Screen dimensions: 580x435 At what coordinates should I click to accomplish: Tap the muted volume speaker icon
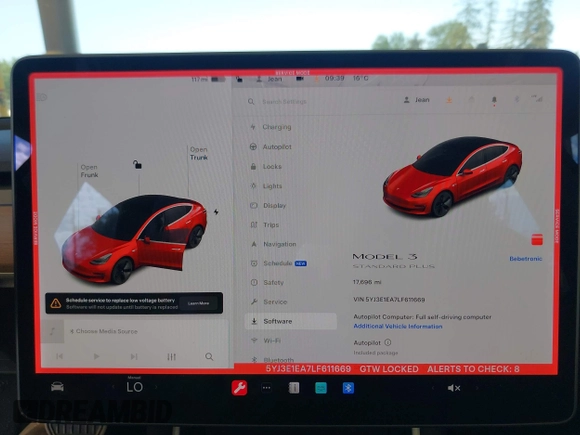pos(454,388)
